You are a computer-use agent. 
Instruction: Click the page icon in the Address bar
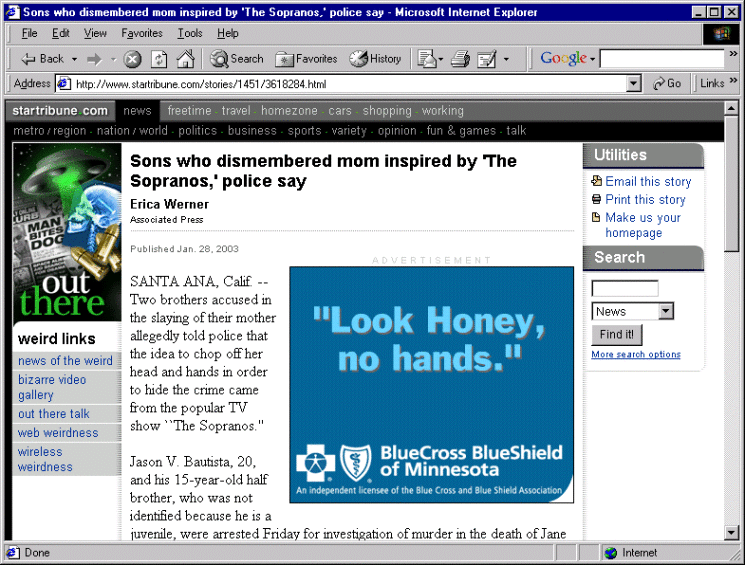(x=64, y=84)
